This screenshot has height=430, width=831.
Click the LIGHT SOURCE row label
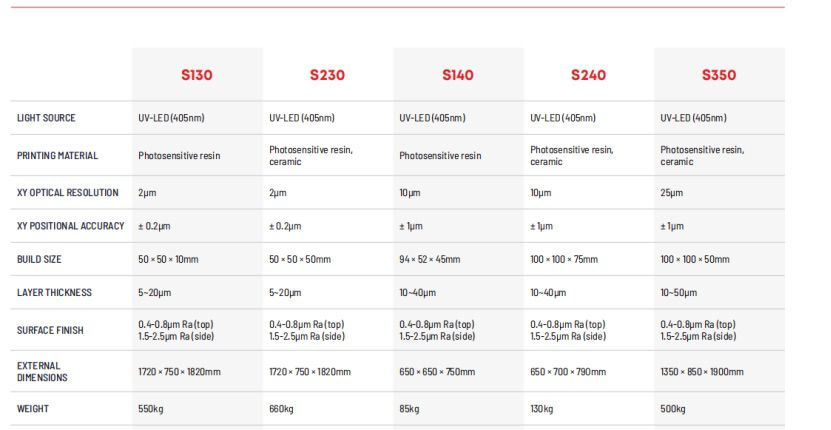46,118
